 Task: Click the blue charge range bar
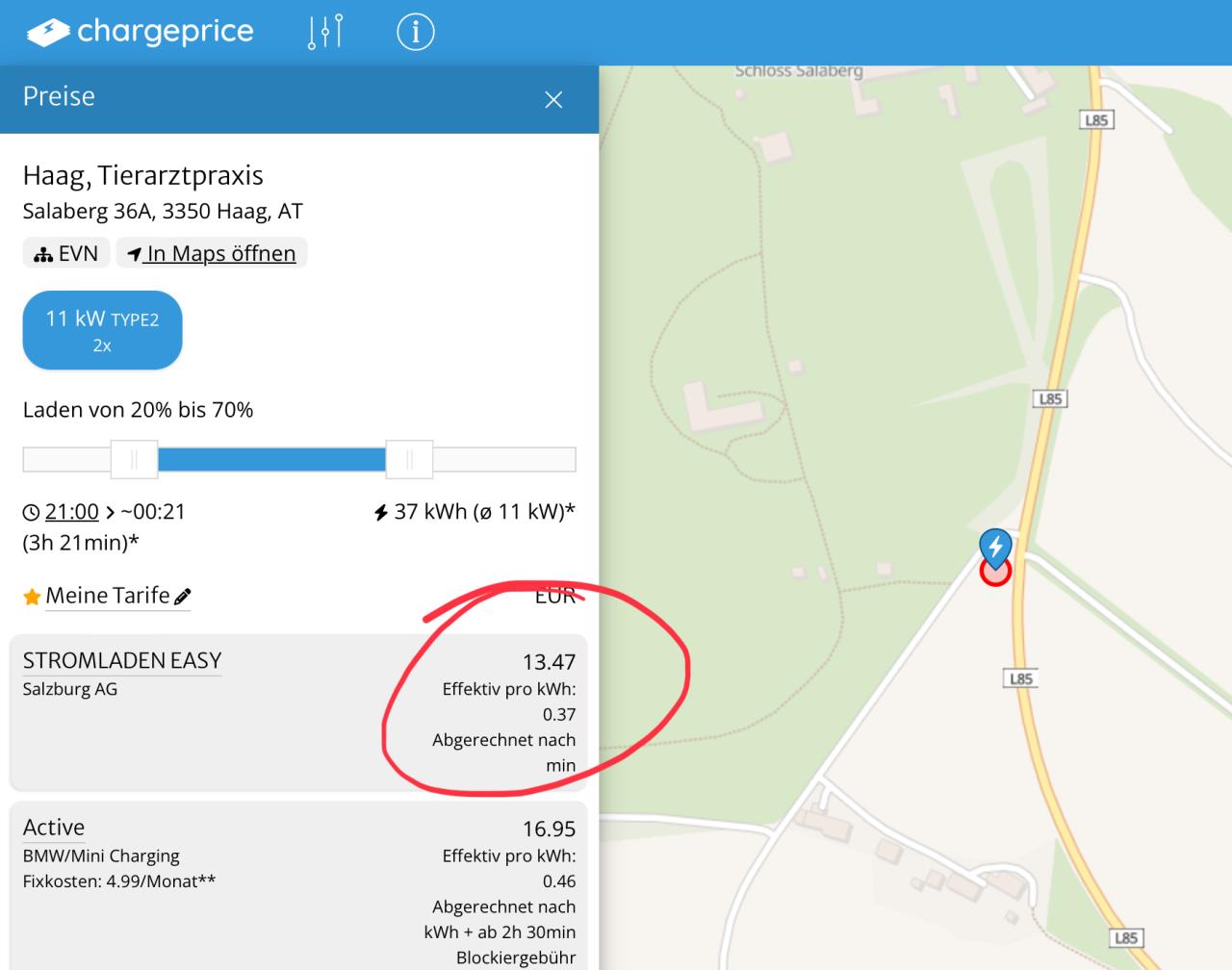pos(271,460)
